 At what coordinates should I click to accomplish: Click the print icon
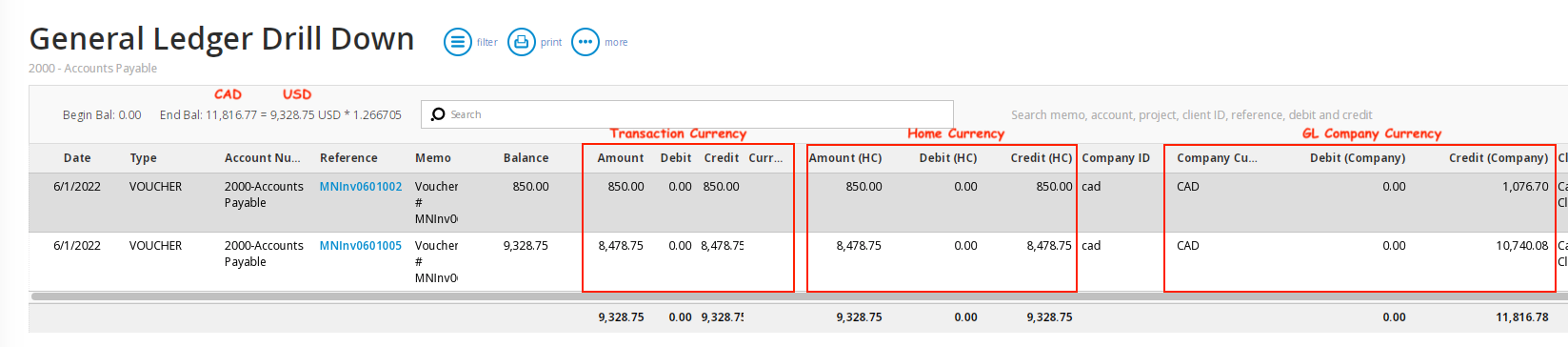coord(522,42)
